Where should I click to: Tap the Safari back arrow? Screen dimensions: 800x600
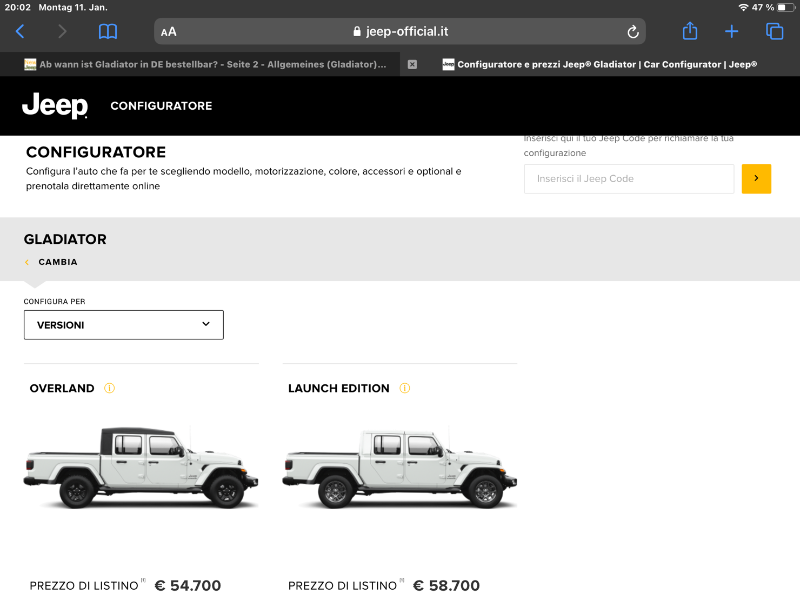click(20, 31)
